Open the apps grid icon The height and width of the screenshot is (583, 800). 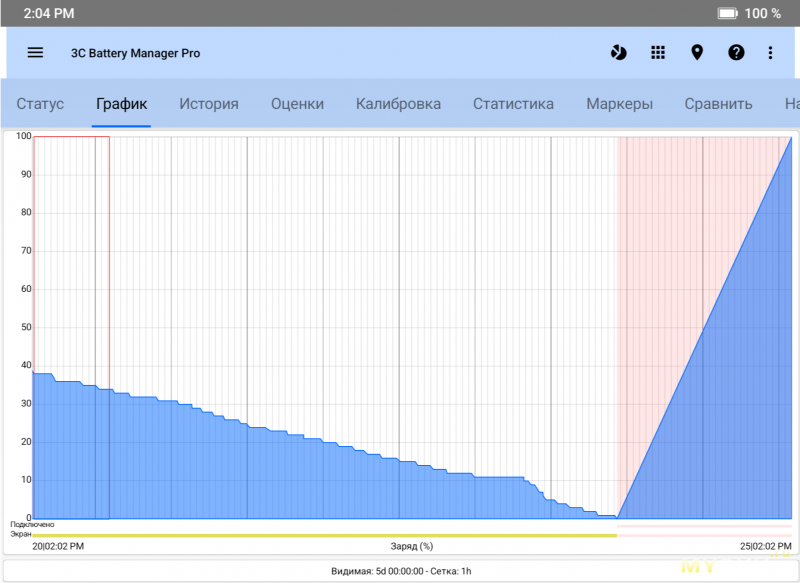coord(658,53)
